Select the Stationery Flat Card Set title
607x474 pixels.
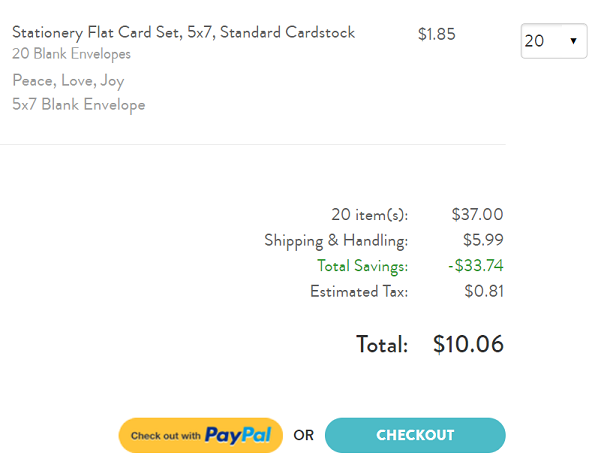[183, 33]
